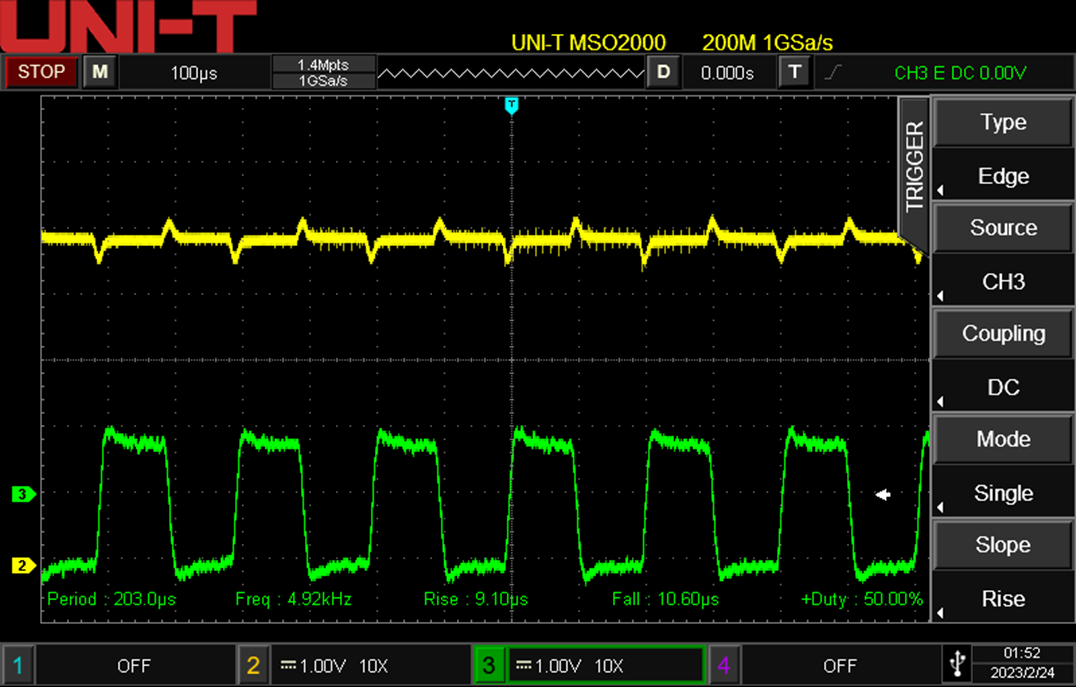Open the trigger Source CH3 menu

[1003, 255]
